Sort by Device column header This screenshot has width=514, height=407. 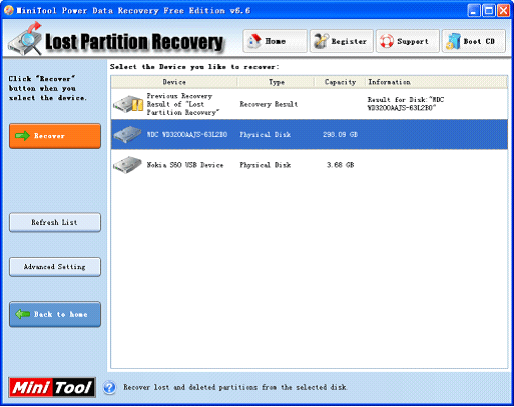pos(174,82)
